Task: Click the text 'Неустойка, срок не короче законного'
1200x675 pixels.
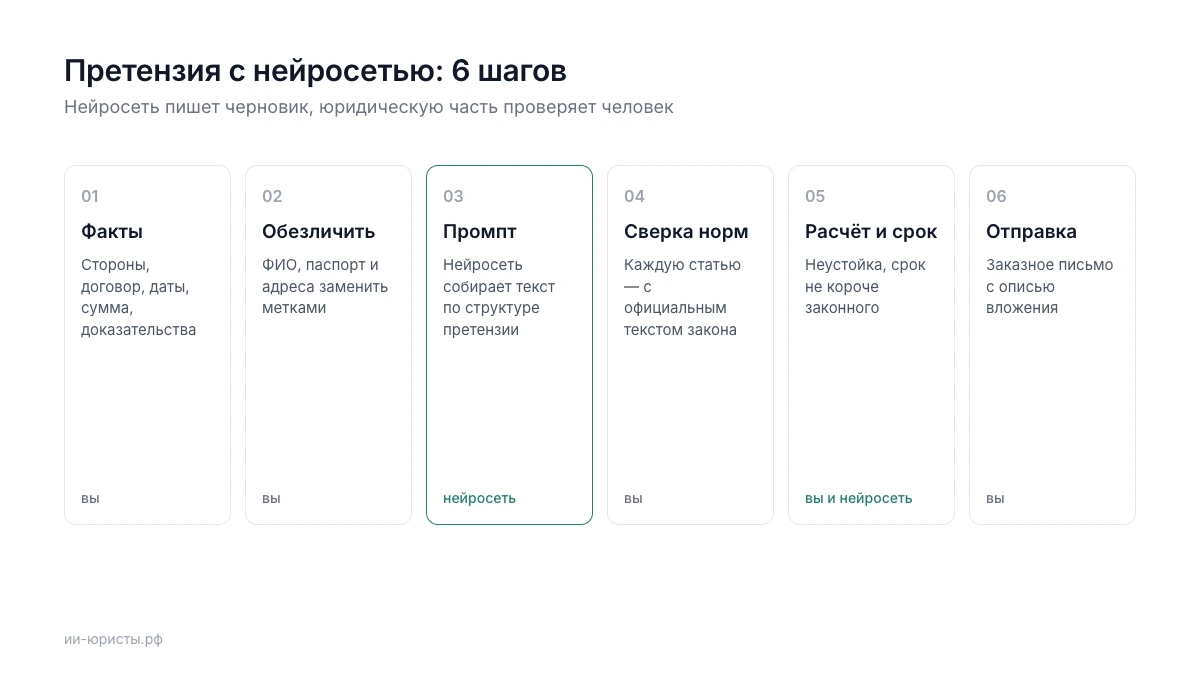Action: (x=866, y=287)
